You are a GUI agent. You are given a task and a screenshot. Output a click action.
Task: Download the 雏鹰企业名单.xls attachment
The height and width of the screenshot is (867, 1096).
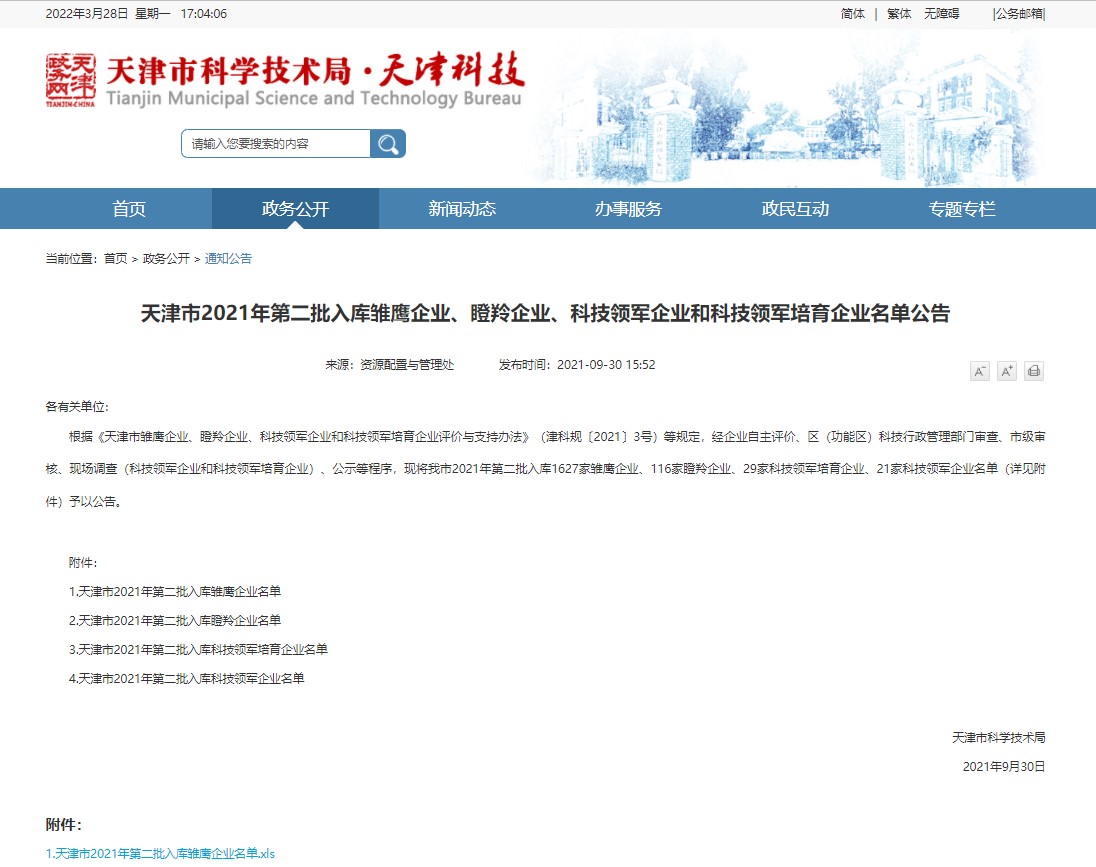pyautogui.click(x=160, y=854)
